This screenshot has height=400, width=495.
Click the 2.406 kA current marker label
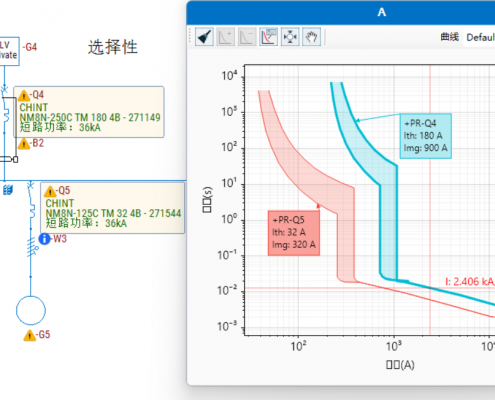470,282
